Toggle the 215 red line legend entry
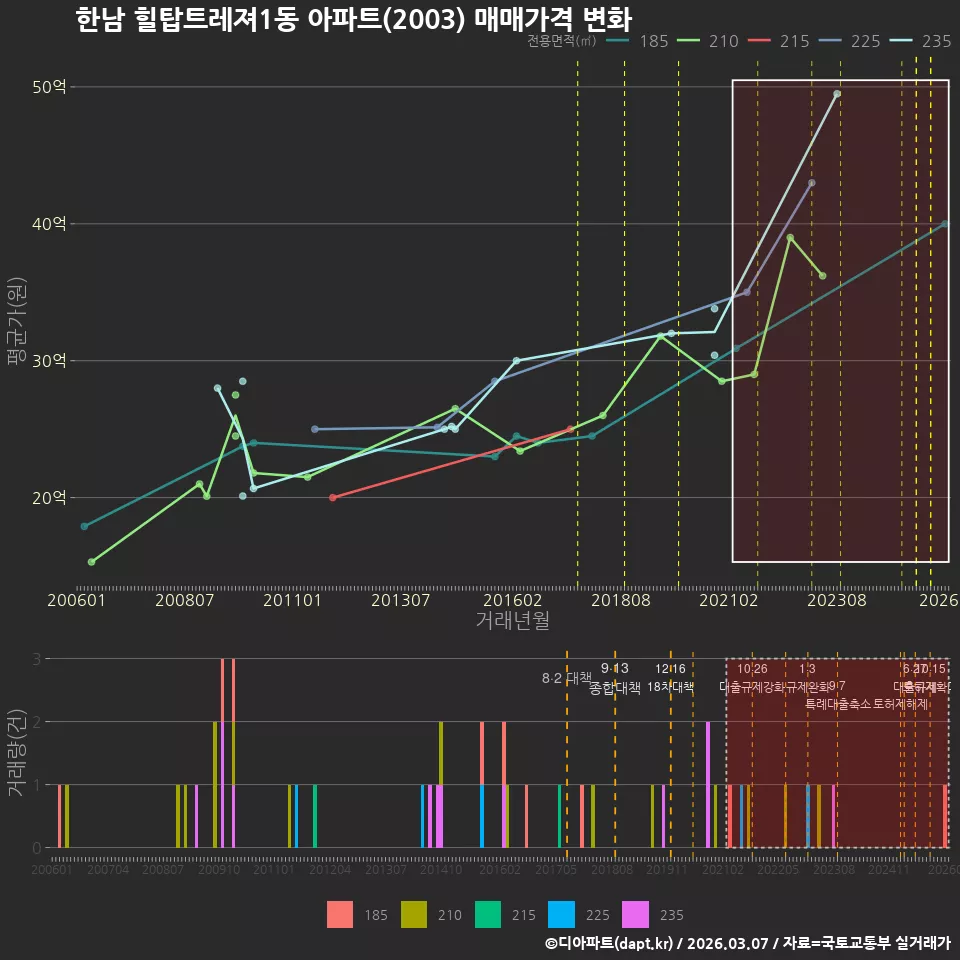The height and width of the screenshot is (960, 960). click(x=779, y=41)
